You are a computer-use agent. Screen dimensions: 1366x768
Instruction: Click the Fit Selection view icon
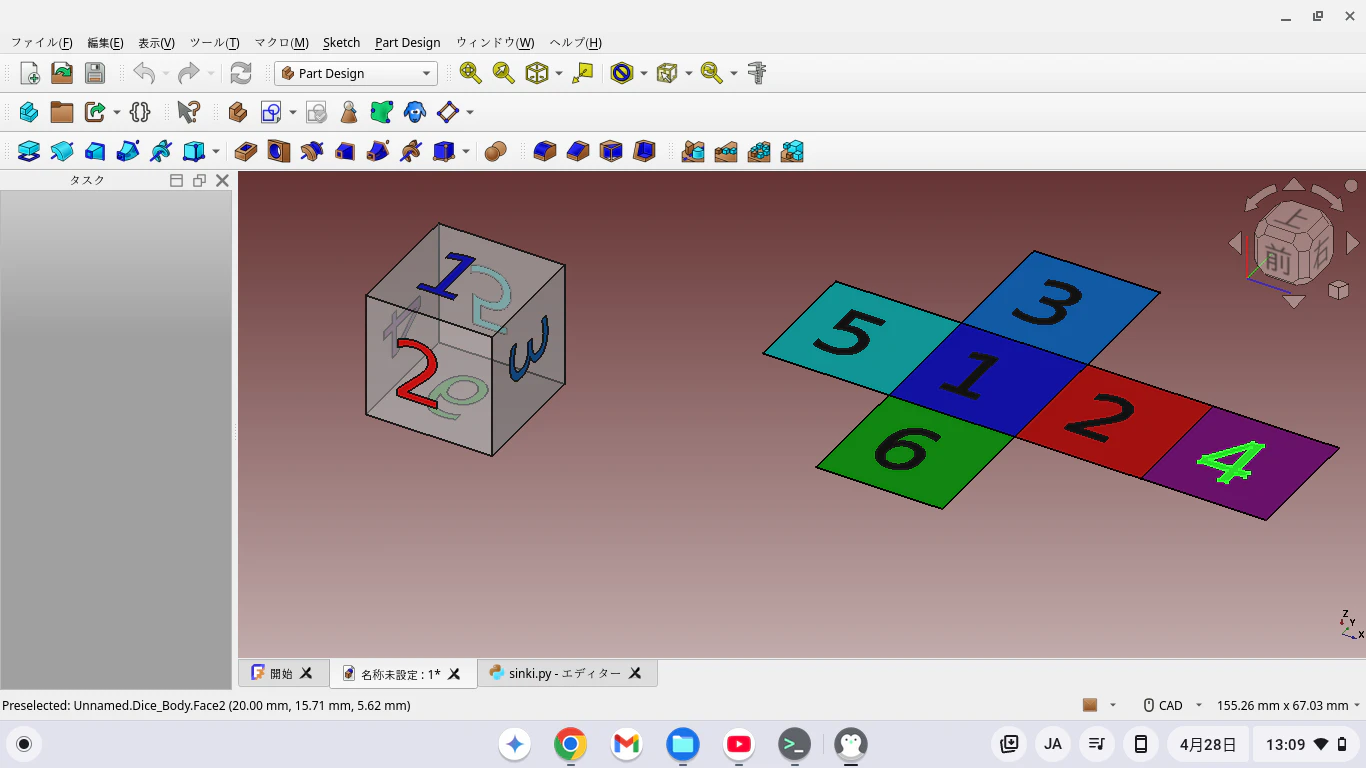pyautogui.click(x=503, y=73)
